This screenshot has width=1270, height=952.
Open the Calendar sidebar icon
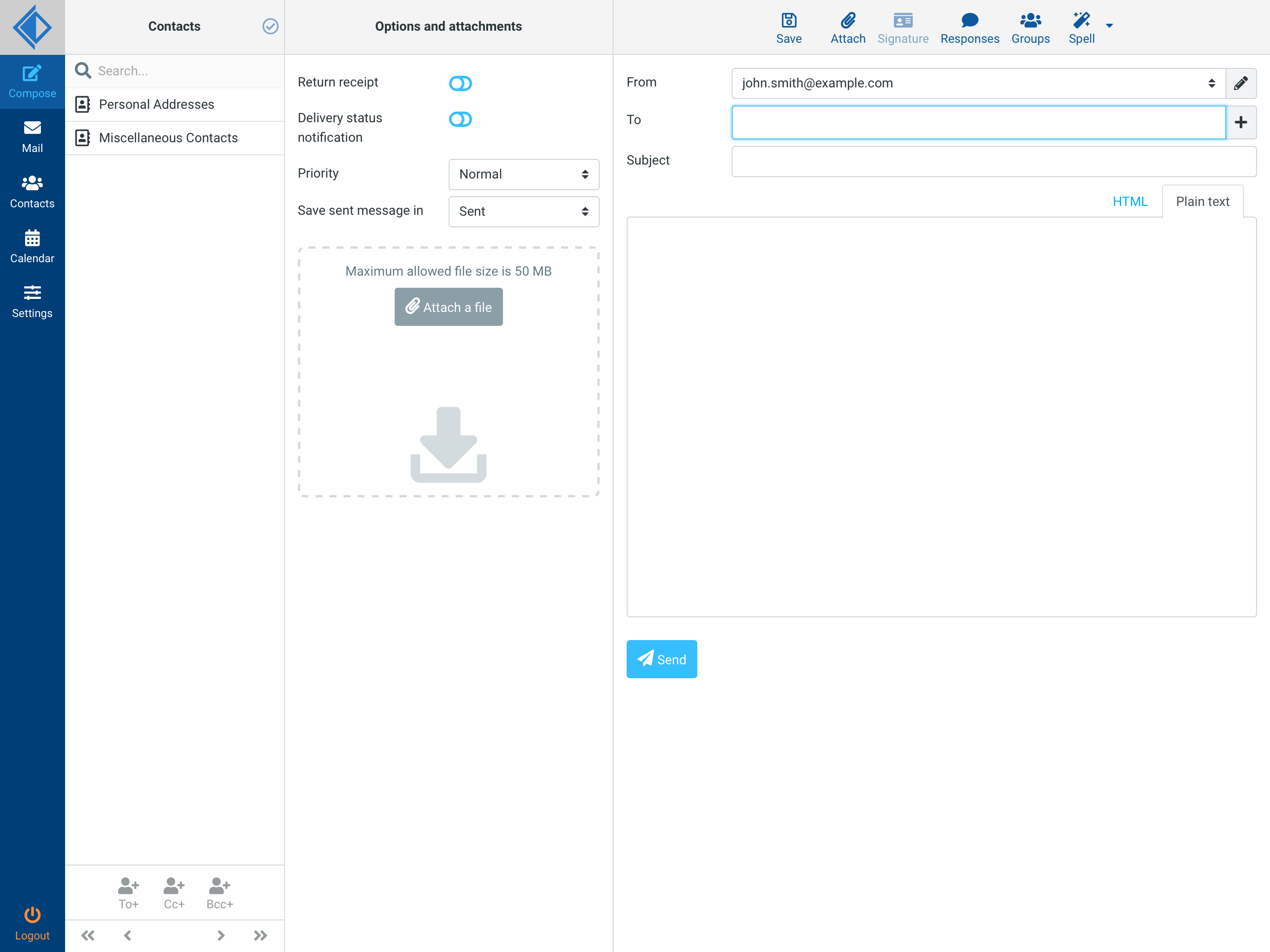32,238
